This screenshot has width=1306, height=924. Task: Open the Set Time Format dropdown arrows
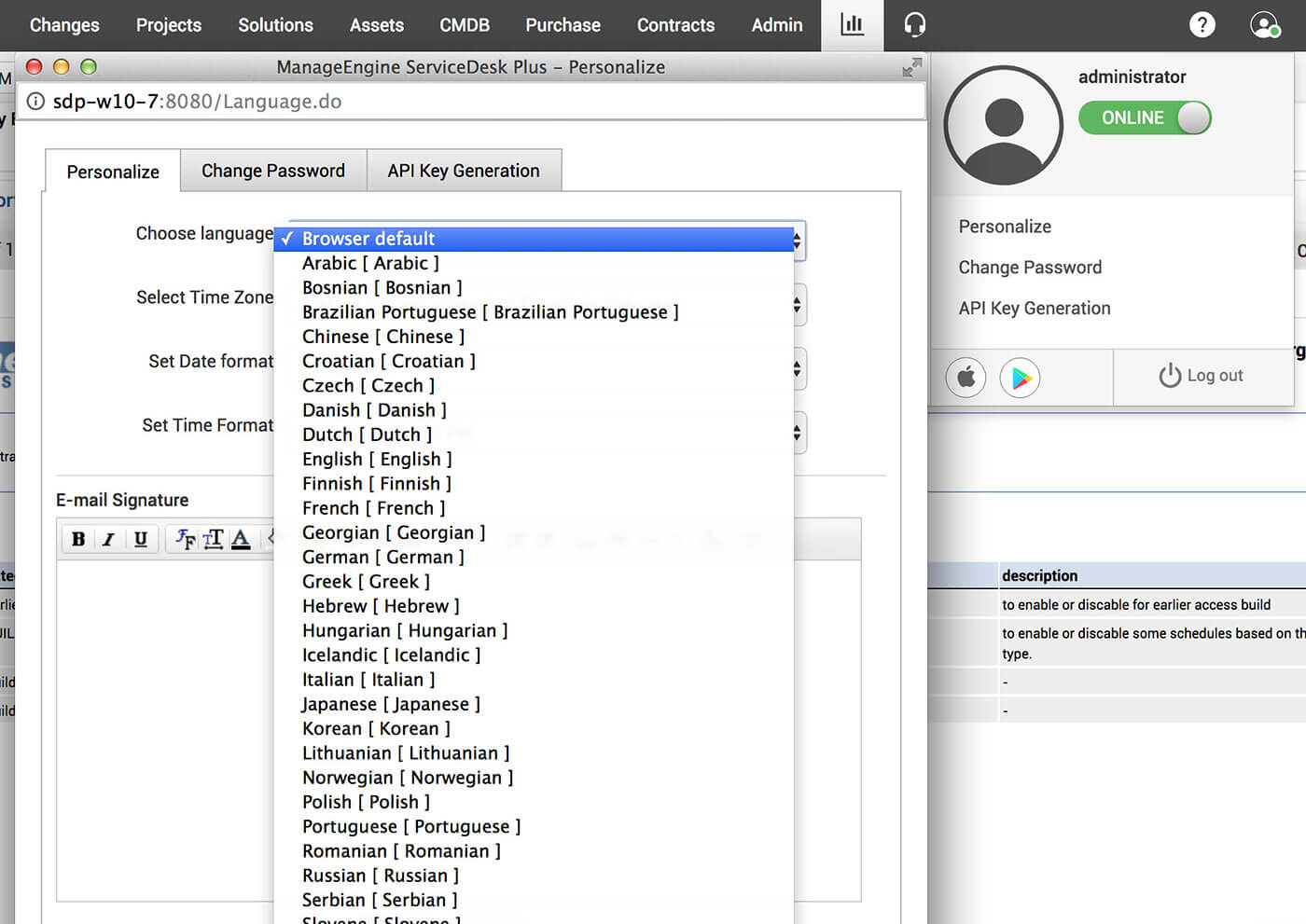click(798, 433)
